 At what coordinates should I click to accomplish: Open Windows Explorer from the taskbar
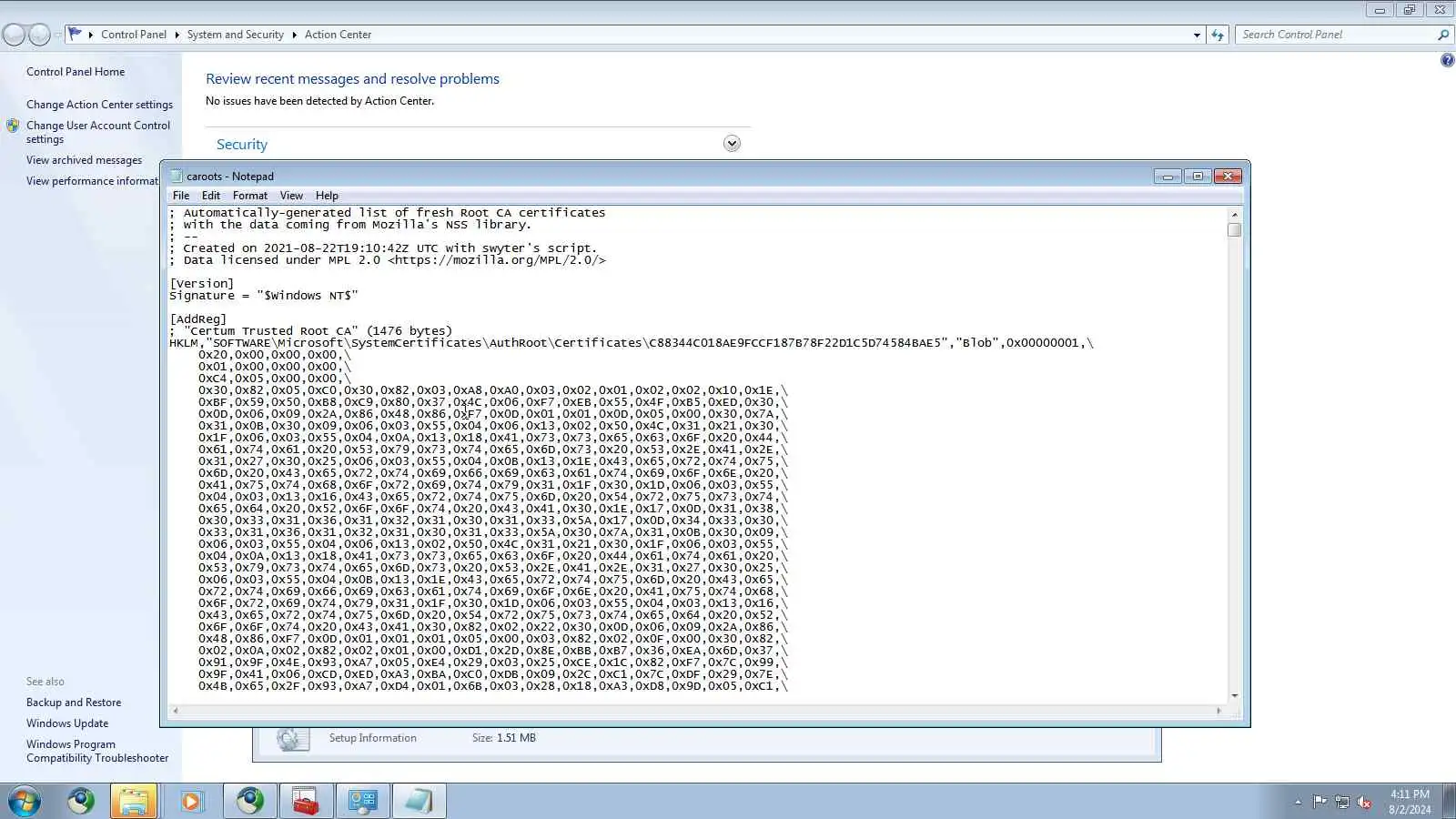[134, 801]
